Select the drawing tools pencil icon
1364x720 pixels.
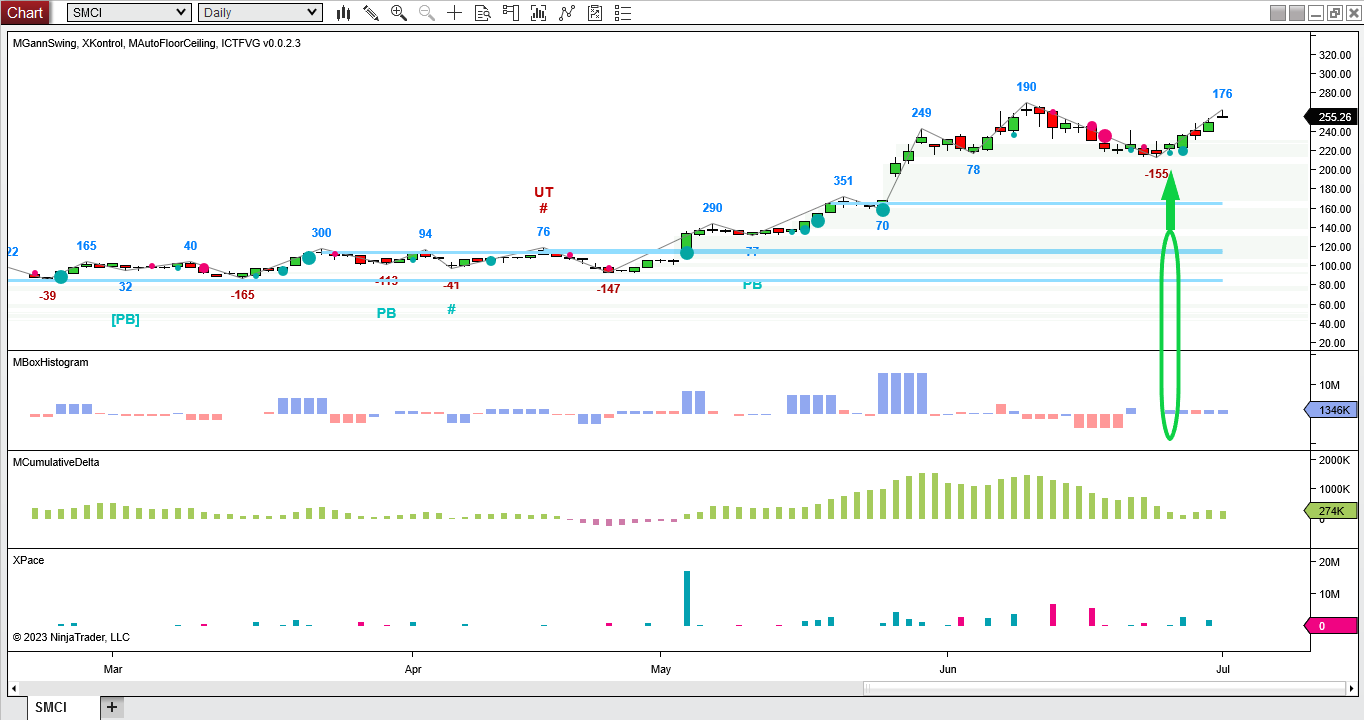371,13
